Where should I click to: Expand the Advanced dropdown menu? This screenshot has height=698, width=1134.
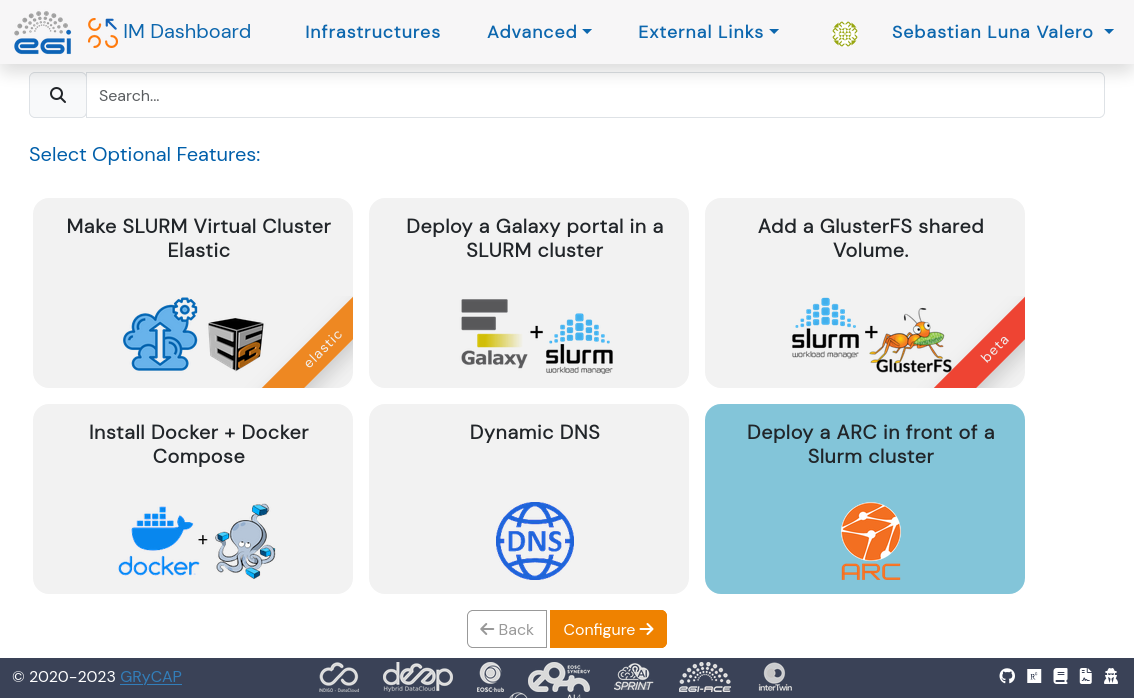pos(540,32)
